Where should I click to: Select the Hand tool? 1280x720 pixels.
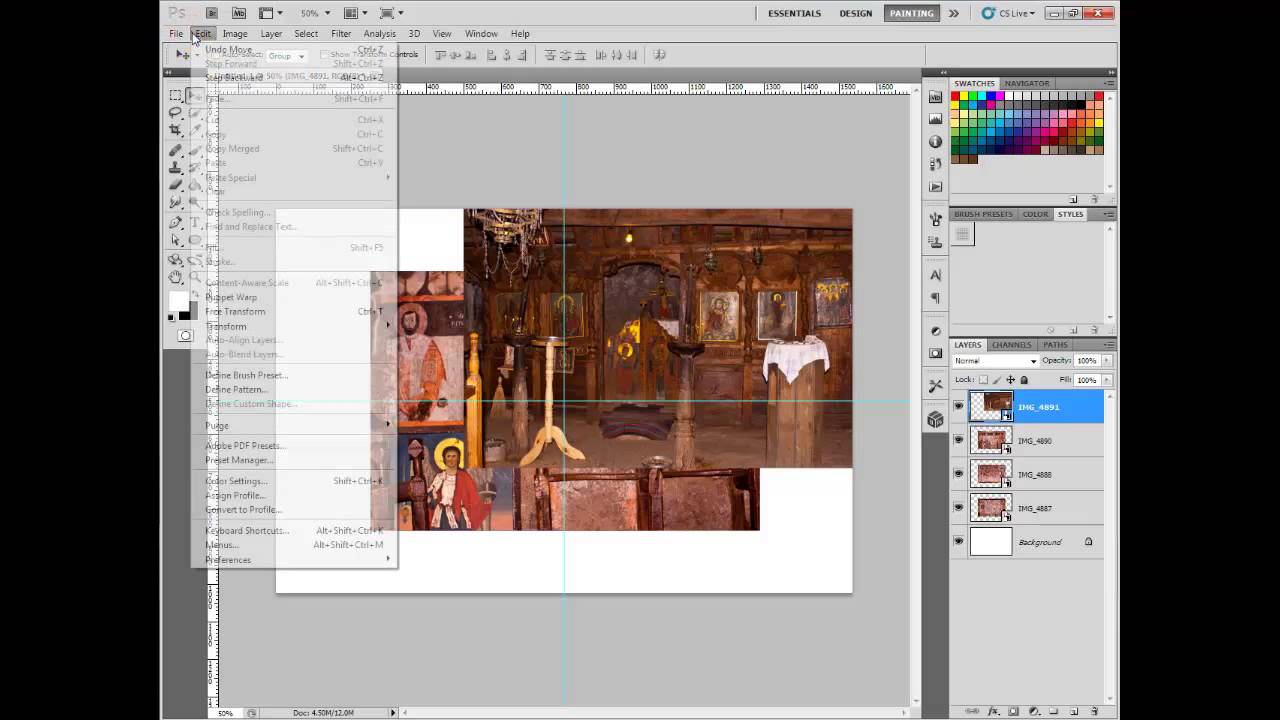tap(176, 277)
